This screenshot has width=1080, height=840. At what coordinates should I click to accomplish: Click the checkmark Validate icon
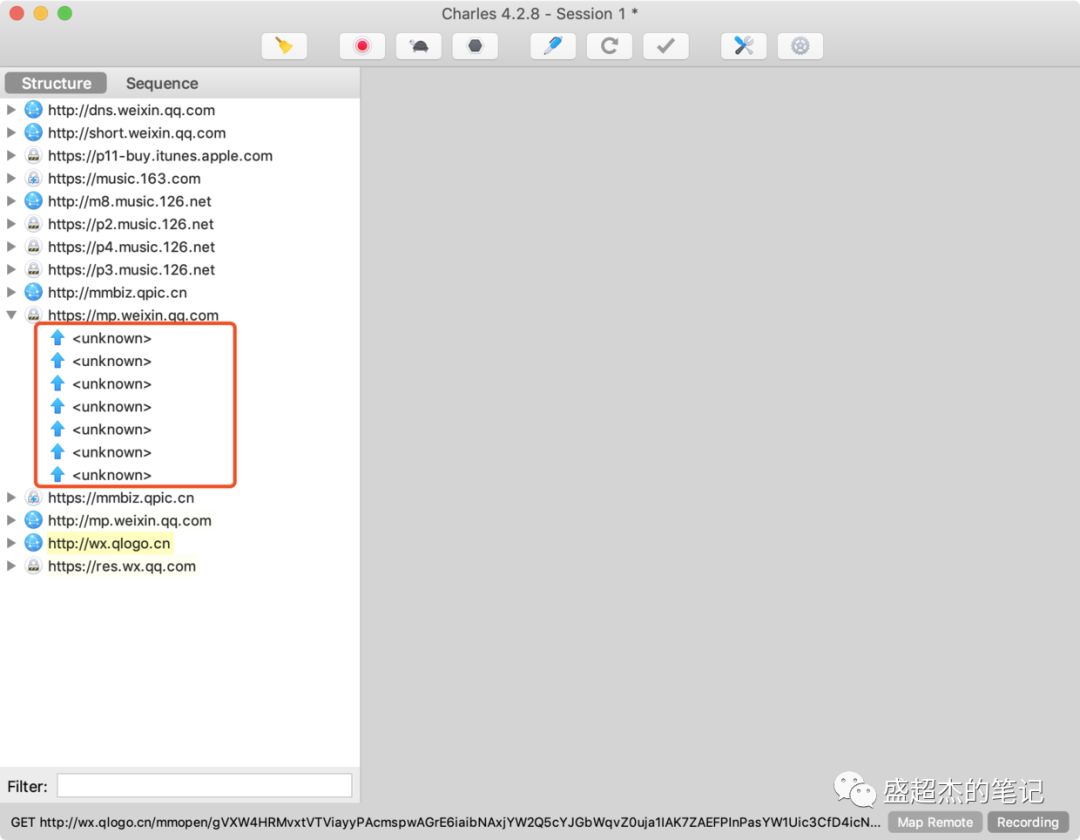click(x=665, y=46)
